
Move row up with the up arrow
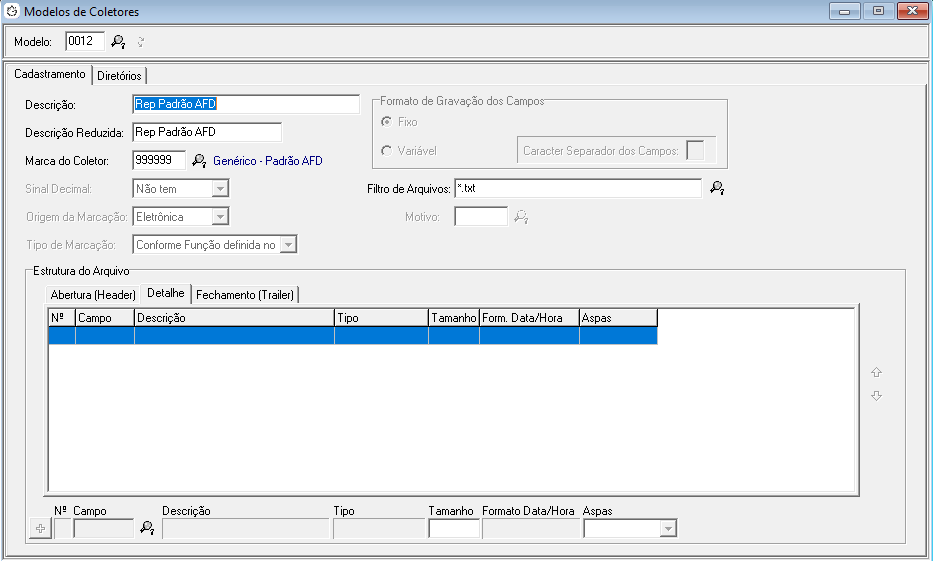point(876,372)
